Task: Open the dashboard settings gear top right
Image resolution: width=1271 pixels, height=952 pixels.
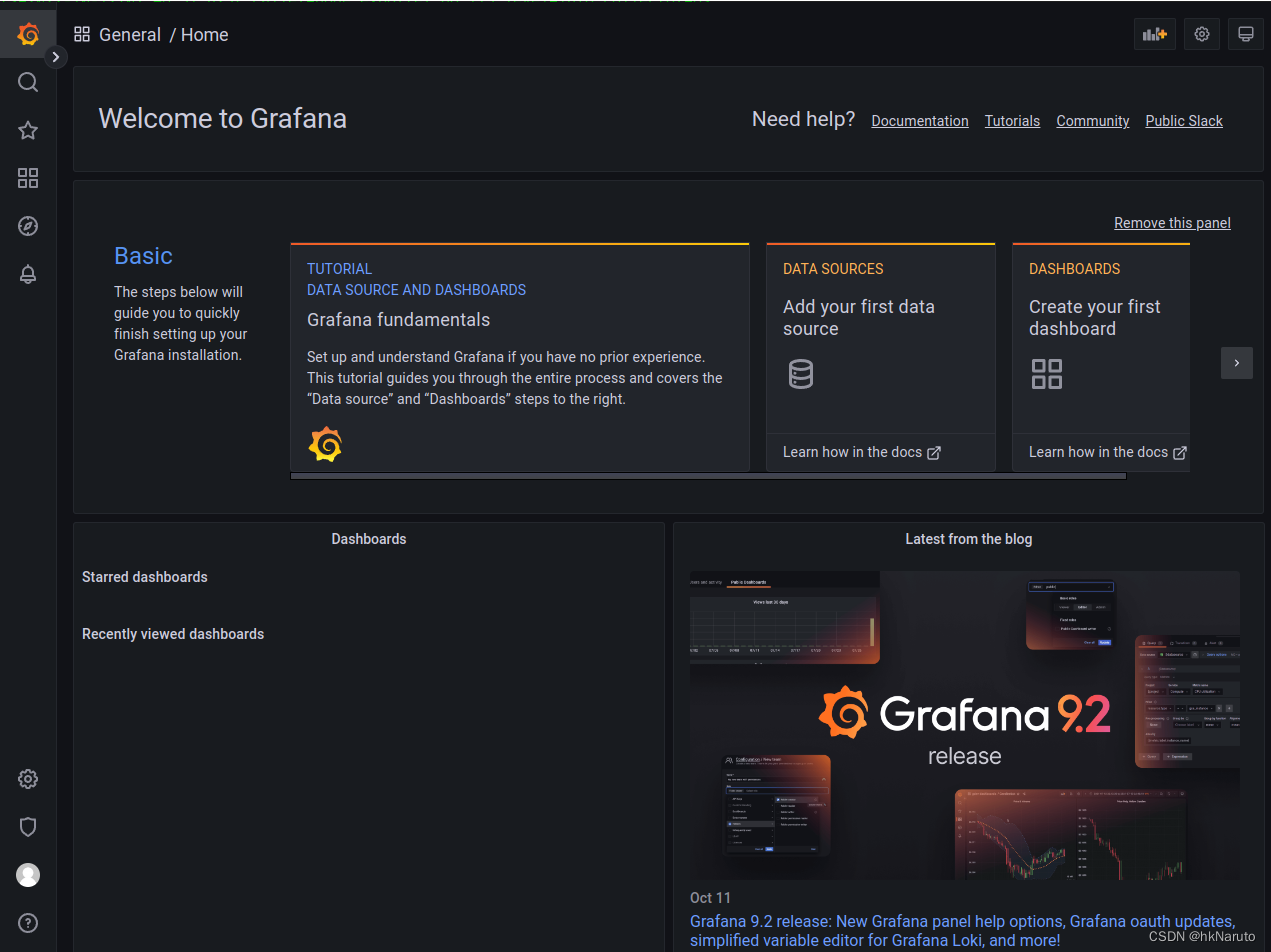Action: pos(1201,34)
